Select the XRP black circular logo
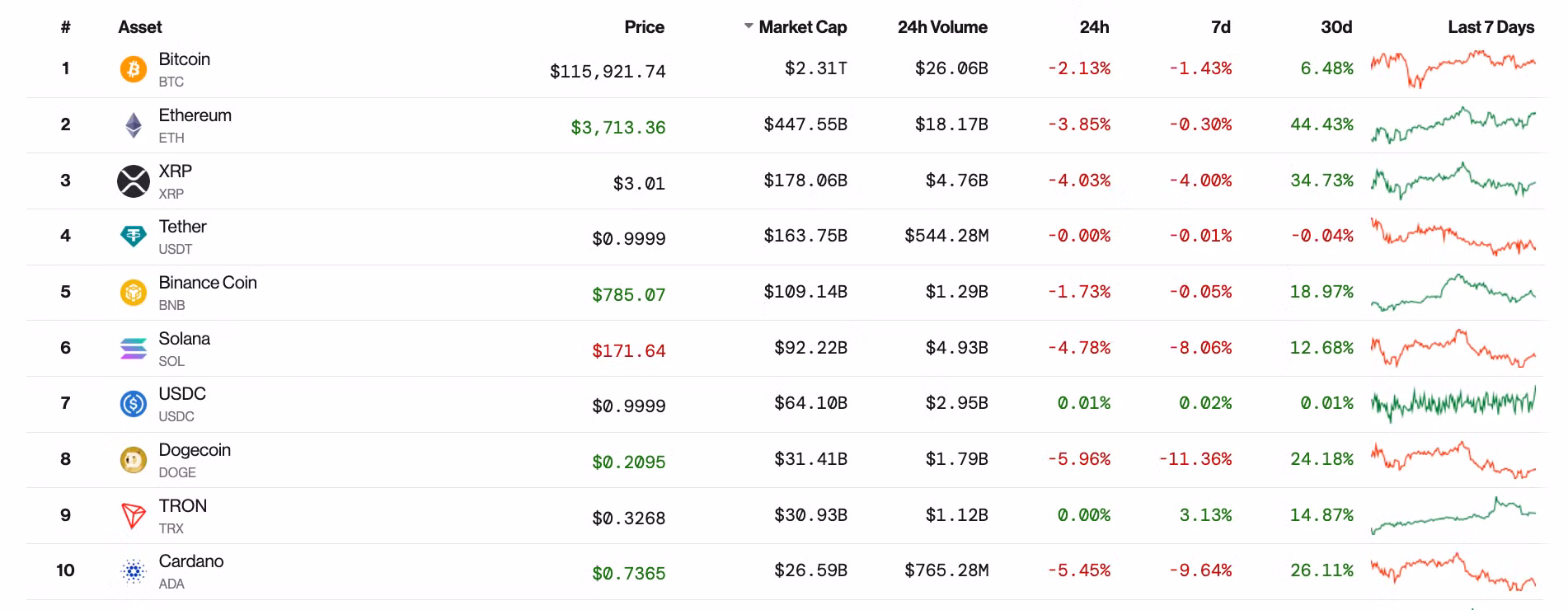 coord(133,181)
